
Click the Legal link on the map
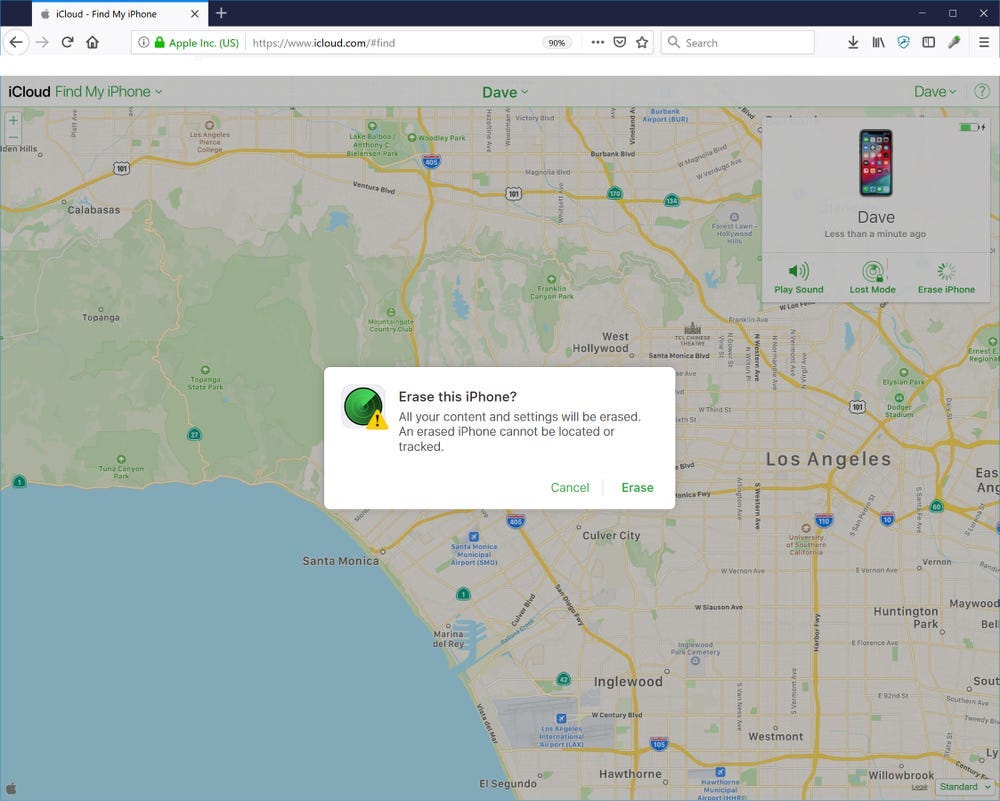point(919,788)
